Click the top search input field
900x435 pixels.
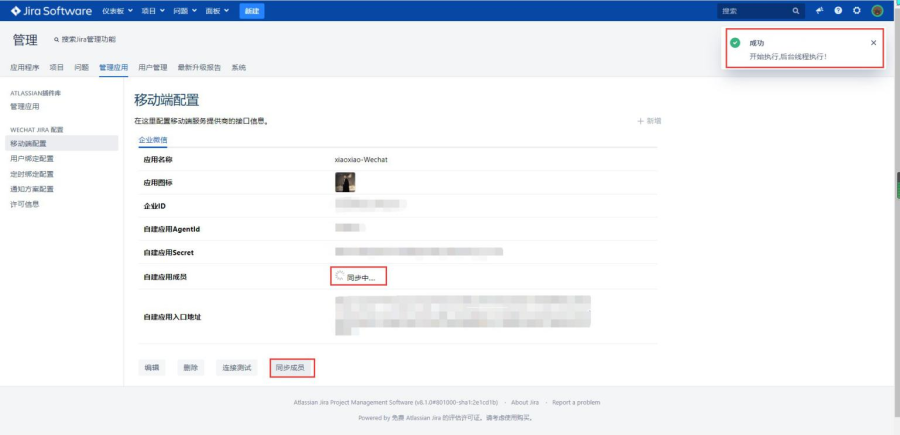click(752, 11)
